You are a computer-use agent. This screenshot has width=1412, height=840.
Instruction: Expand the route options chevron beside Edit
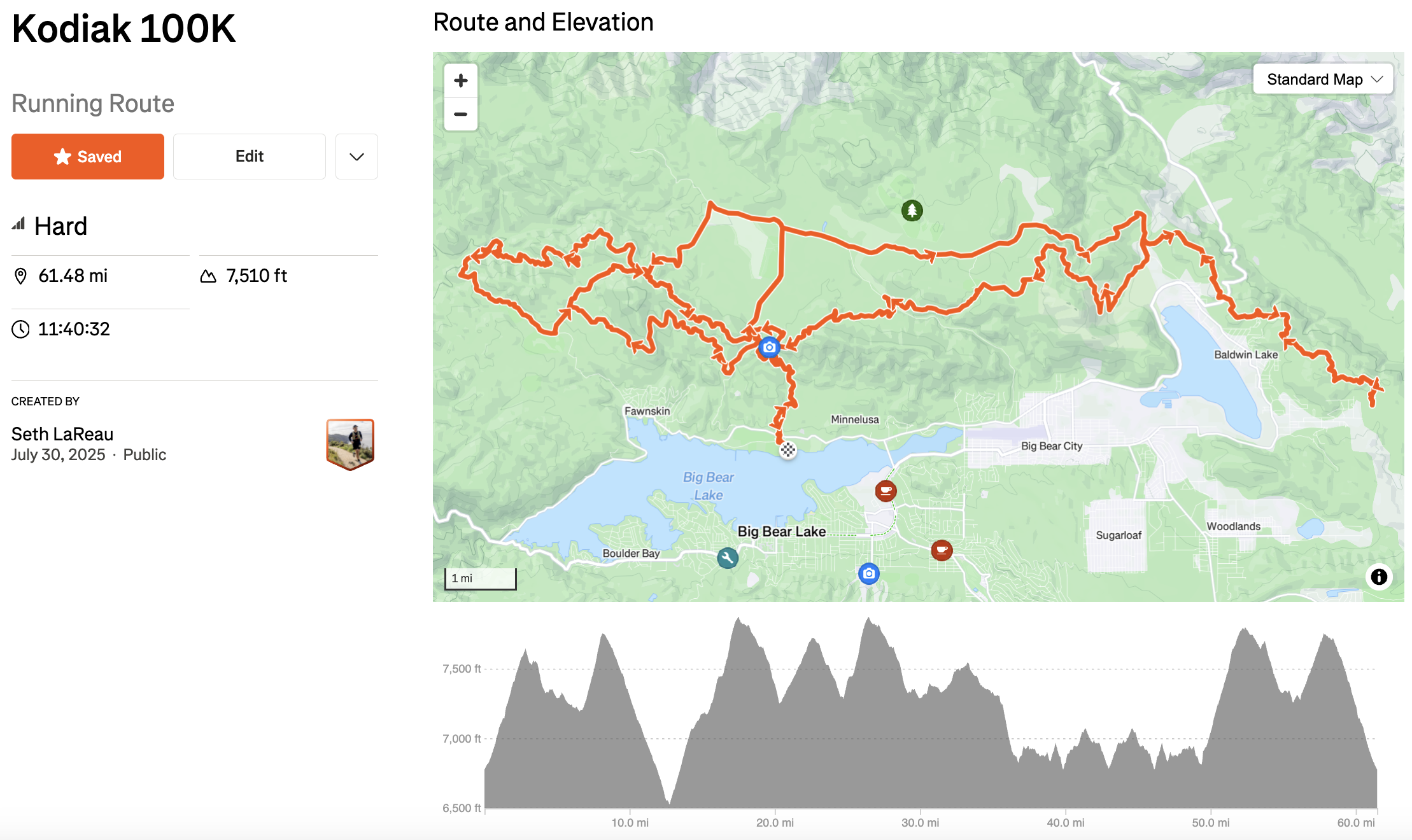pyautogui.click(x=357, y=157)
